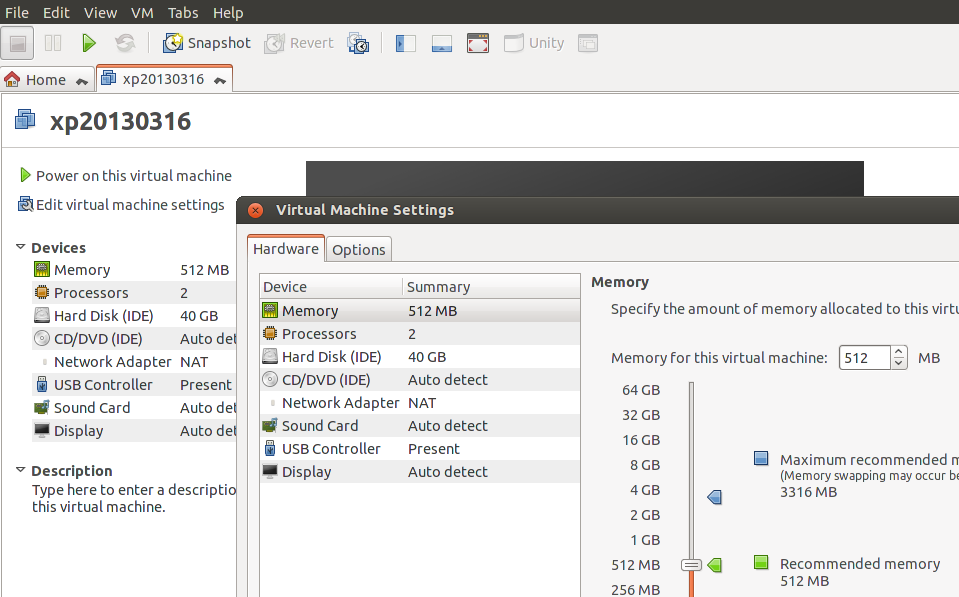This screenshot has width=959, height=597.
Task: Decrease memory using the spinner down arrow
Action: (x=898, y=364)
